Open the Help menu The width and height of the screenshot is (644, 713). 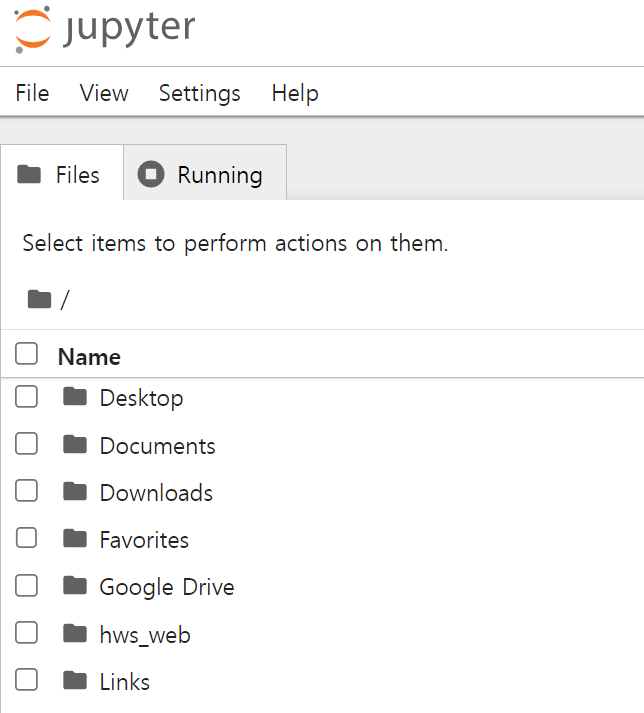tap(295, 93)
